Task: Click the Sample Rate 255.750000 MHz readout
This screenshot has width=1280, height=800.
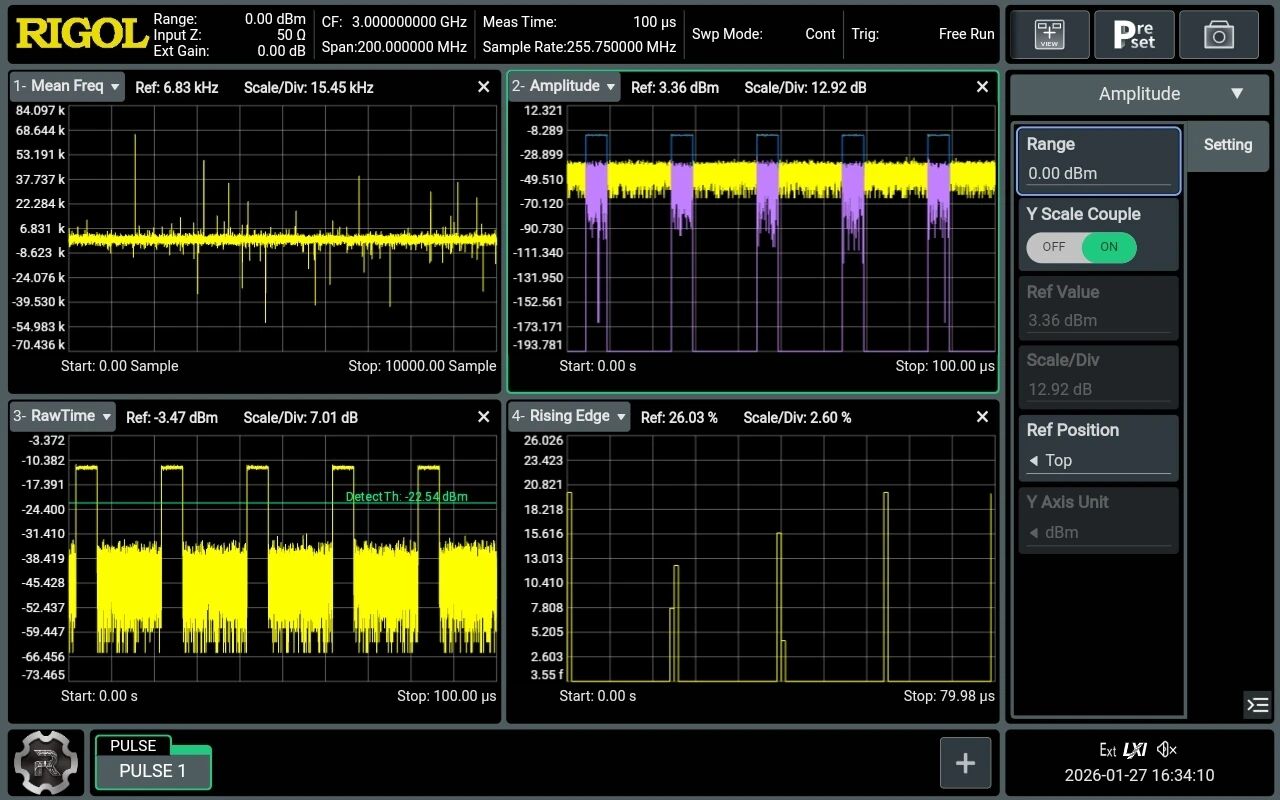Action: [x=579, y=47]
